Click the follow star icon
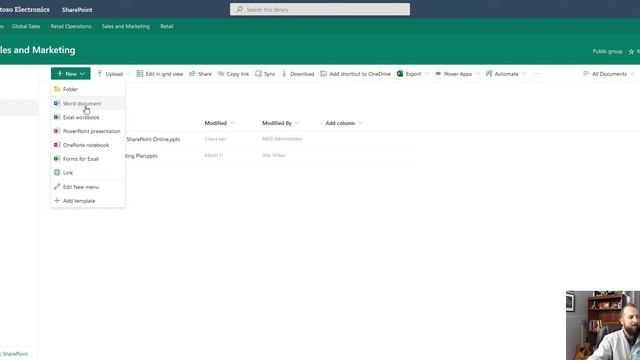Image resolution: width=640 pixels, height=360 pixels. 631,51
